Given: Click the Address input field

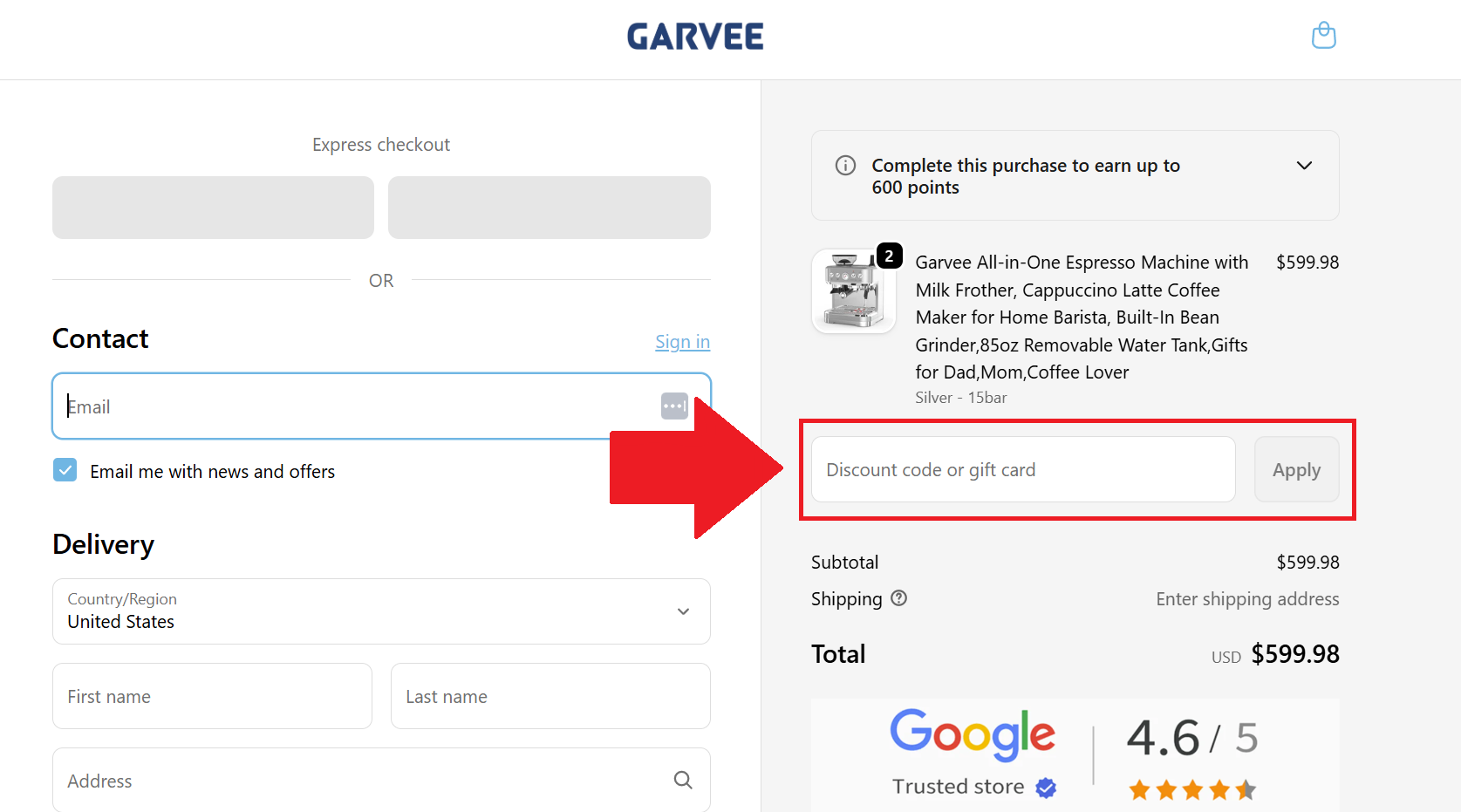Looking at the screenshot, I should point(381,780).
